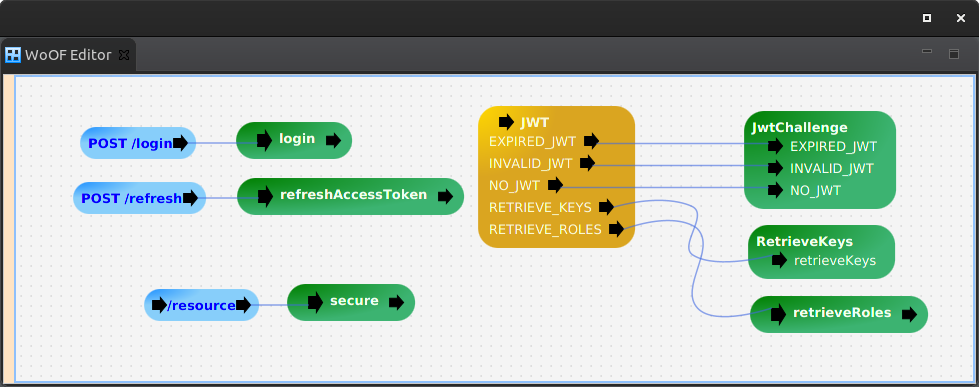This screenshot has width=979, height=387.
Task: Click the retrieveKeys input arrow
Action: (x=779, y=260)
